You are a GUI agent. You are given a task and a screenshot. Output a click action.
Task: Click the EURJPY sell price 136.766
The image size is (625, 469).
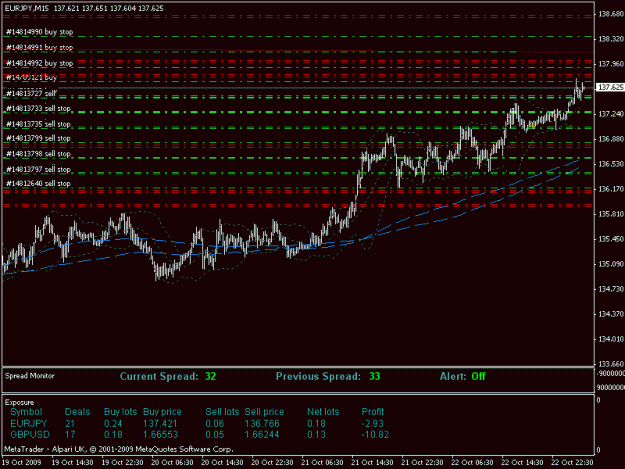pos(262,424)
